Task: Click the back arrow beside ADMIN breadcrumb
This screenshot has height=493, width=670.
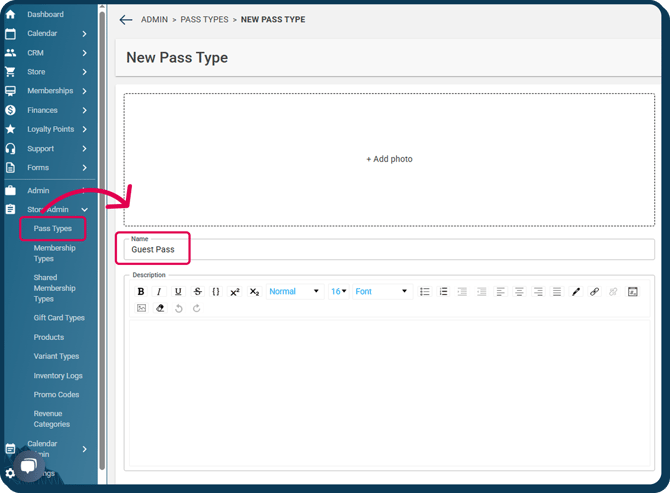Action: tap(125, 20)
